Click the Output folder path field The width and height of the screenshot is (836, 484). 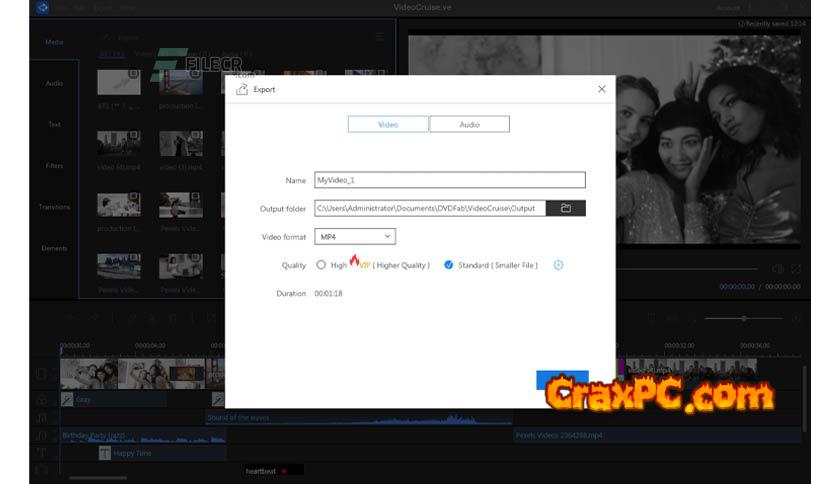click(430, 208)
